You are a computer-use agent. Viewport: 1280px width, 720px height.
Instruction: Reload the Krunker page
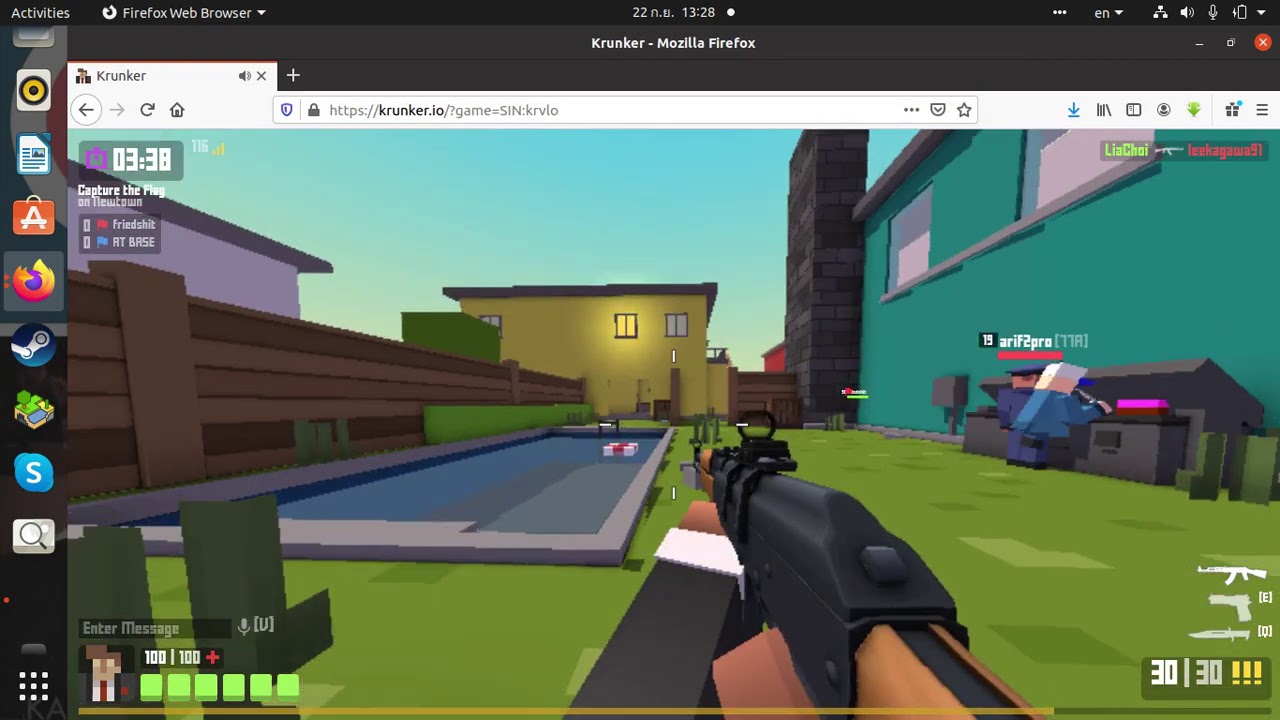click(147, 110)
